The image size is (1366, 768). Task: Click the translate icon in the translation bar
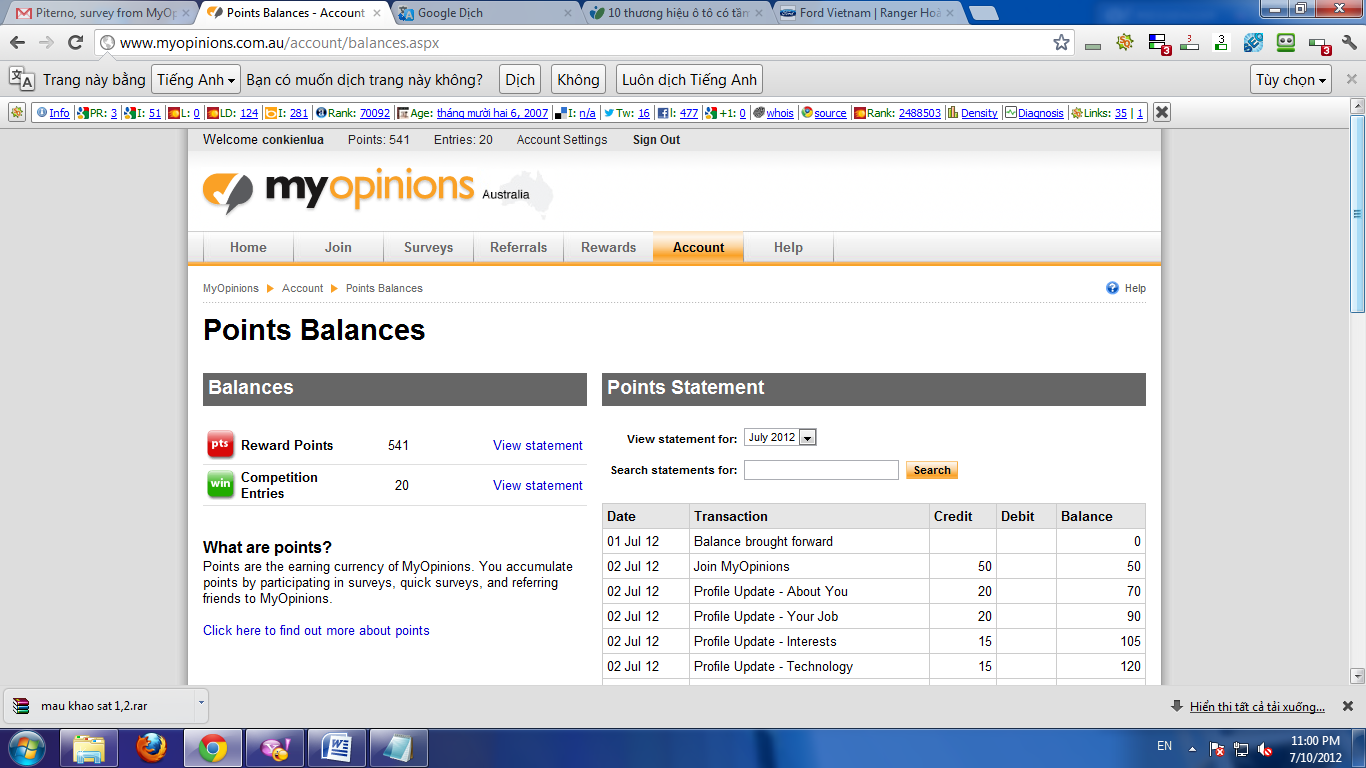tap(22, 80)
